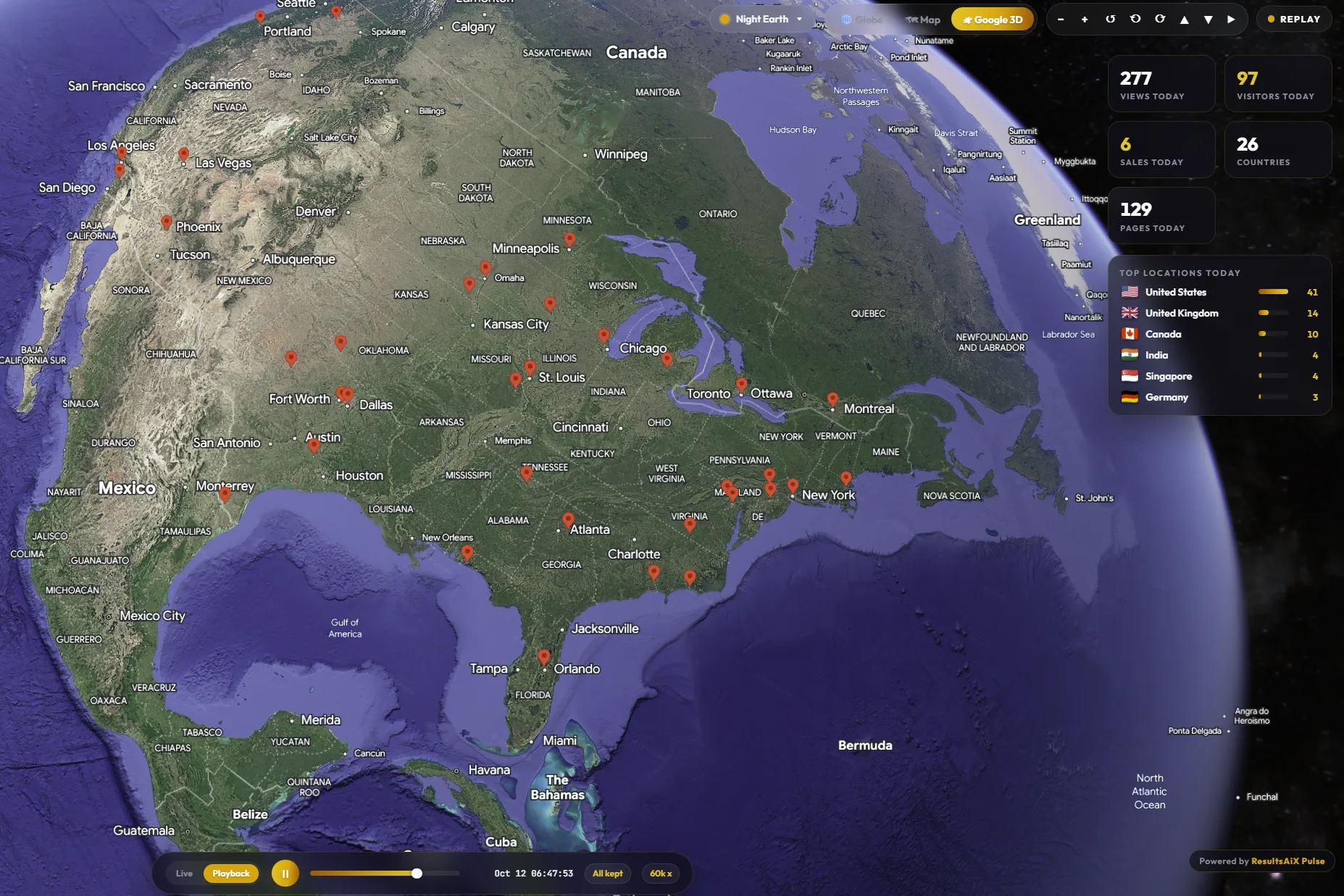This screenshot has width=1344, height=896.
Task: Switch to Map view
Action: tap(923, 20)
